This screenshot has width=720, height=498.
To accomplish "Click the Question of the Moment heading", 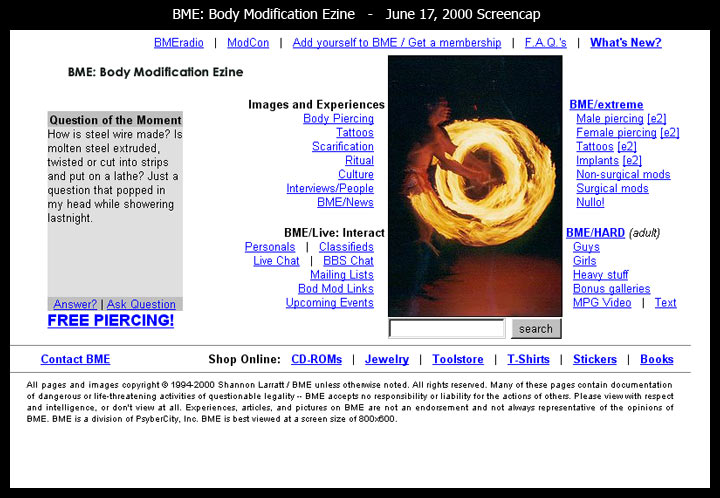I will (x=115, y=120).
